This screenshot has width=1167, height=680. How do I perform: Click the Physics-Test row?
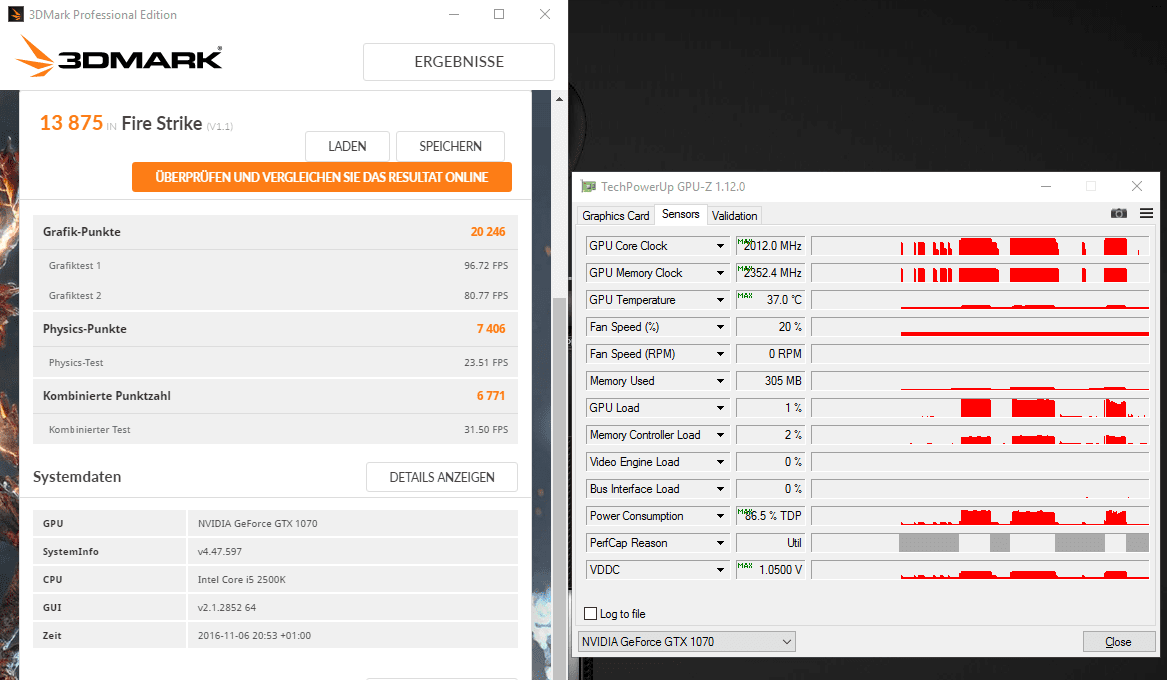pyautogui.click(x=275, y=362)
